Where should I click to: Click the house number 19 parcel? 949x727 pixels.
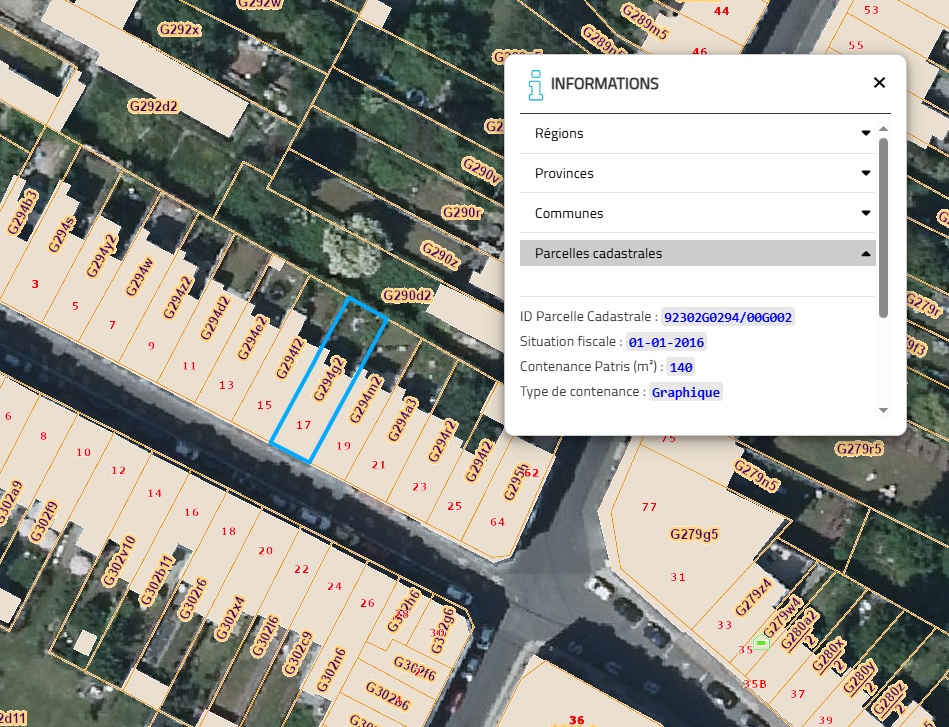pos(344,446)
